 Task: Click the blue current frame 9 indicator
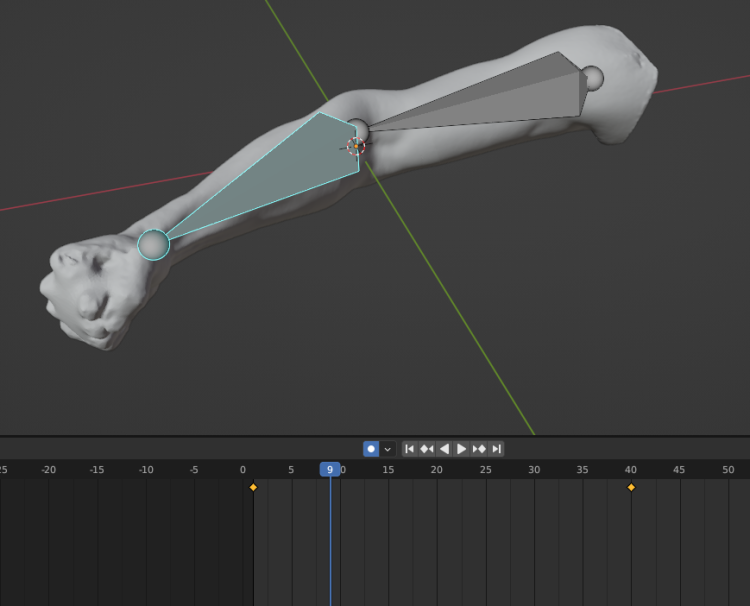click(x=330, y=469)
